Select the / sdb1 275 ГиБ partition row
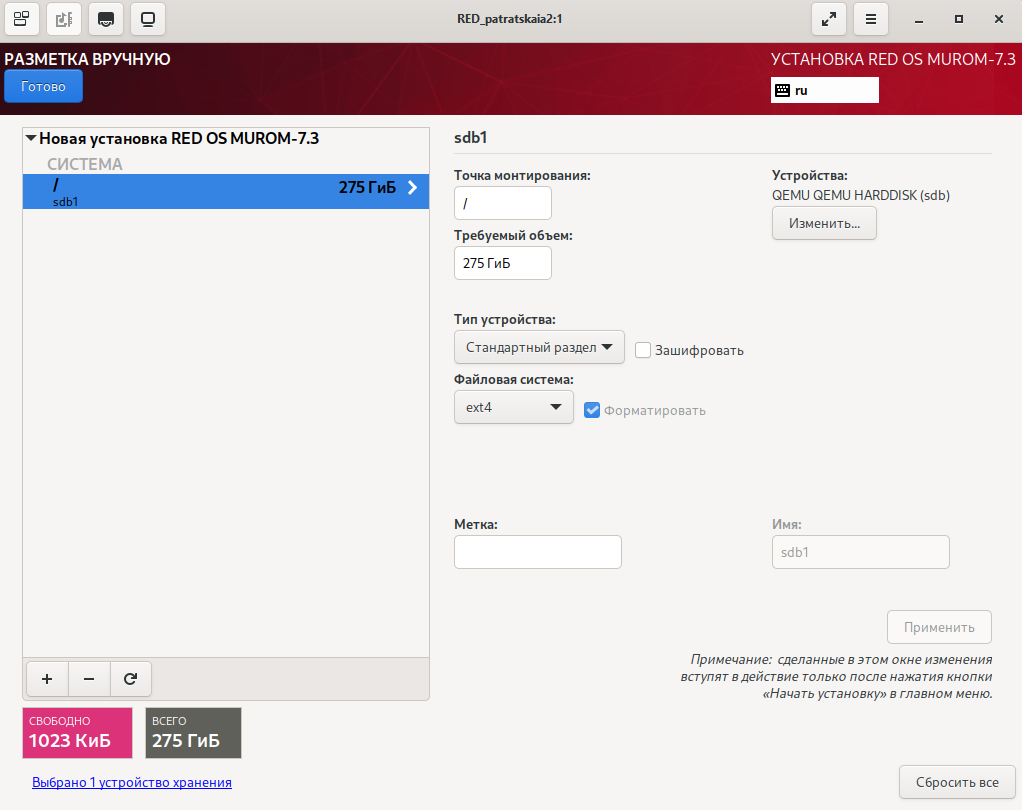This screenshot has width=1022, height=810. [x=226, y=192]
